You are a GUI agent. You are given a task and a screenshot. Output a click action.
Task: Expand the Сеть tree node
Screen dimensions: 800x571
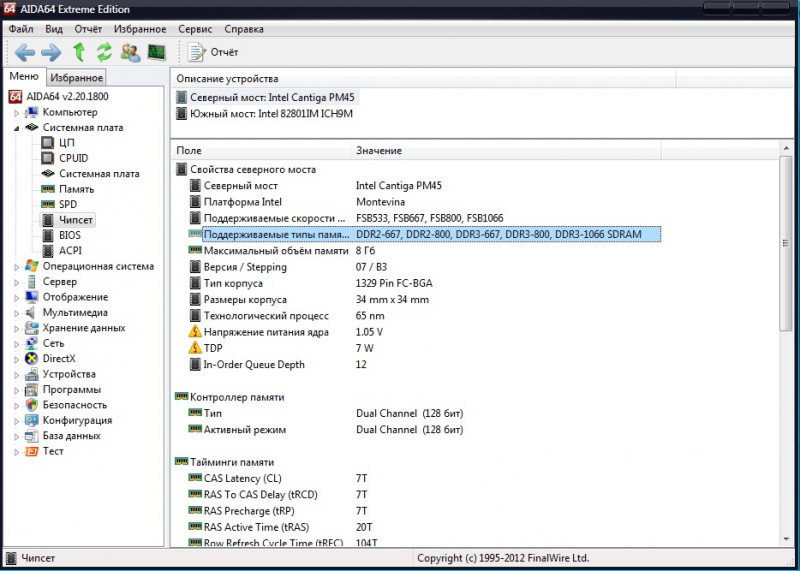[16, 344]
